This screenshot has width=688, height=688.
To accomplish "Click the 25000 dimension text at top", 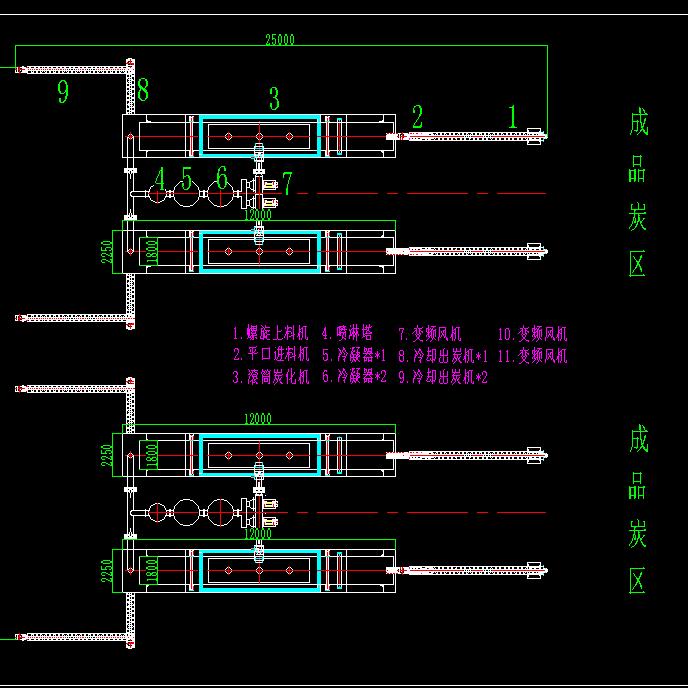I will tap(279, 39).
